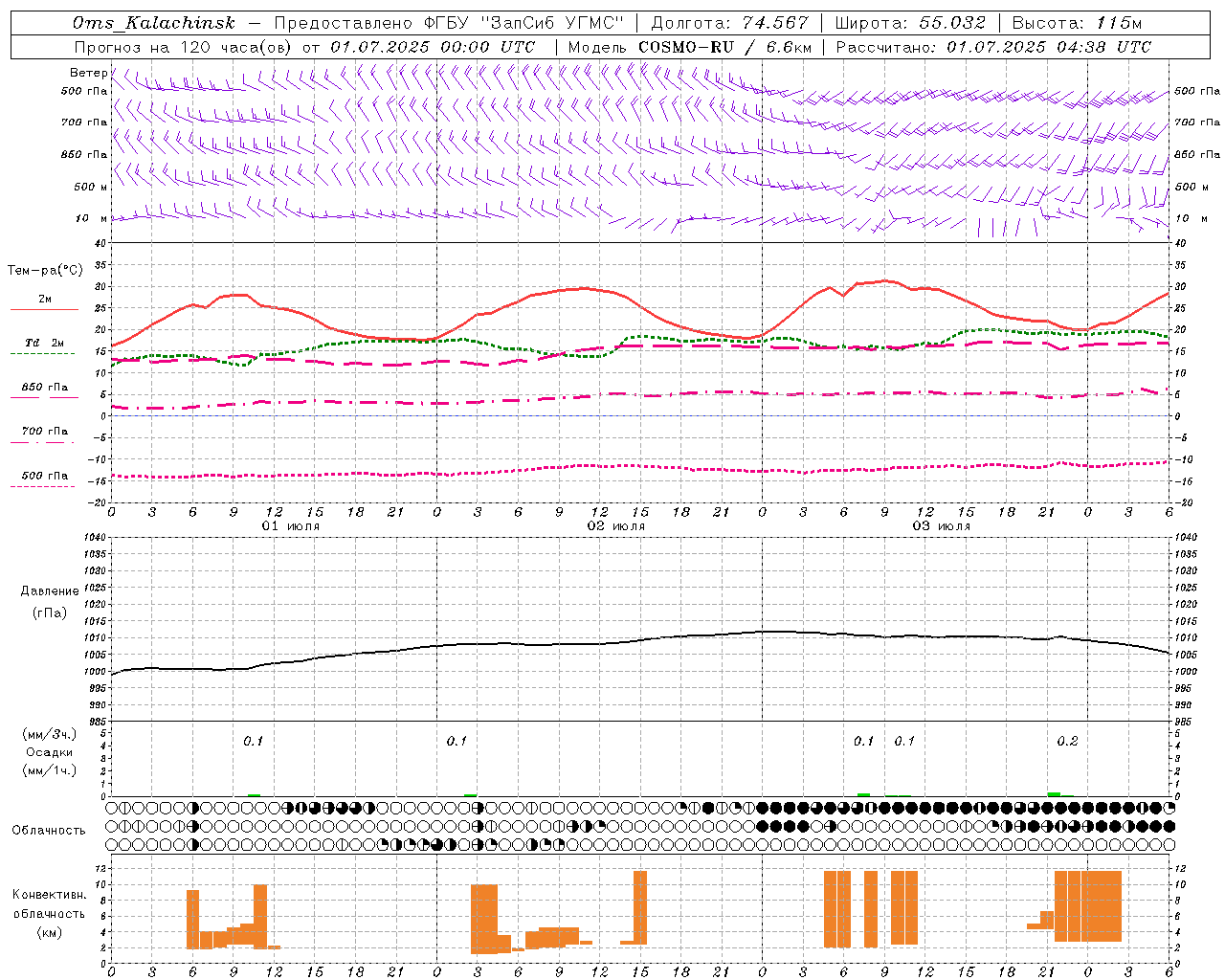
Task: Click the Ветер wind panel label
Action: tap(88, 73)
